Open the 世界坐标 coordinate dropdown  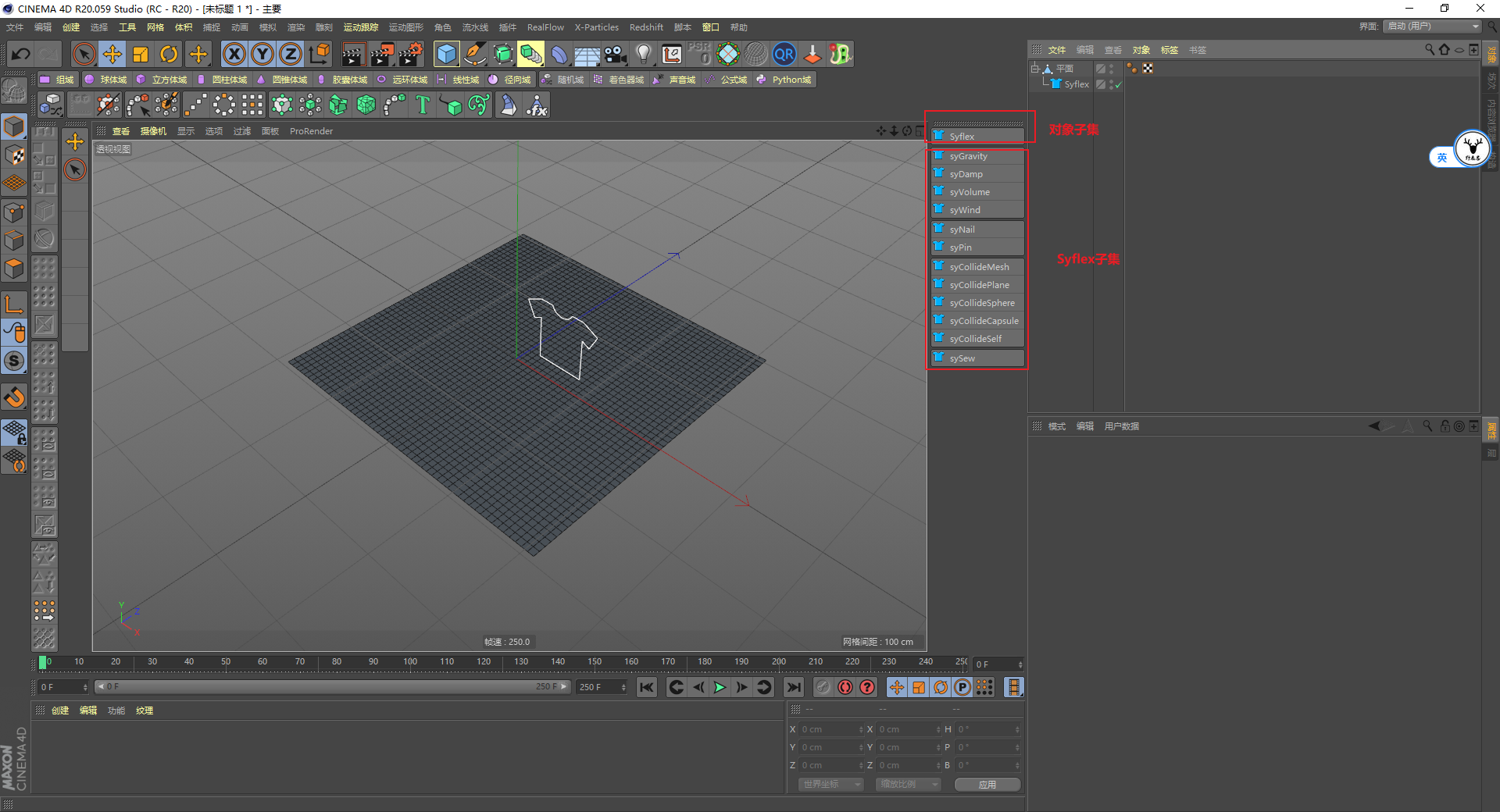click(x=830, y=784)
